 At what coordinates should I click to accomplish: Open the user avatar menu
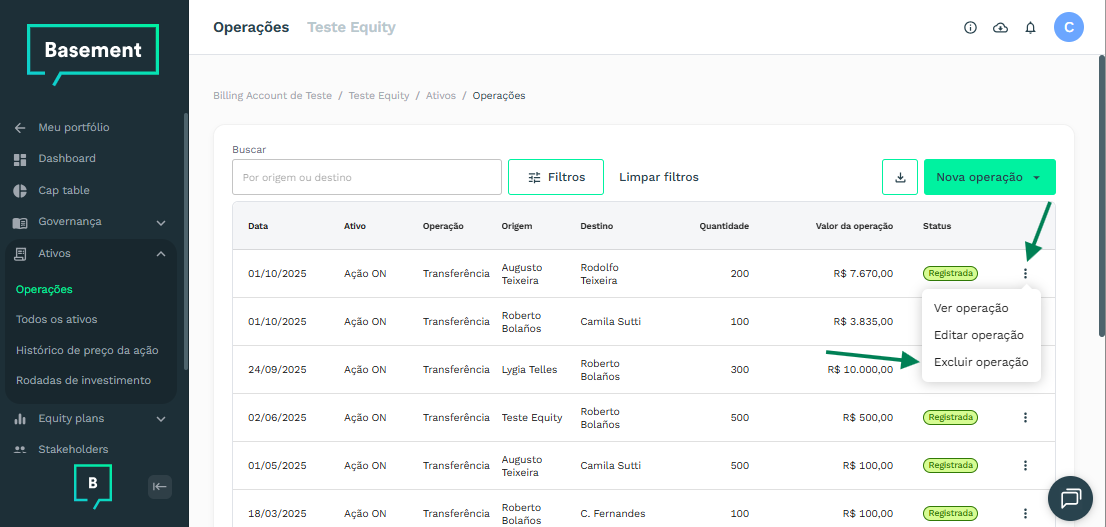point(1068,28)
